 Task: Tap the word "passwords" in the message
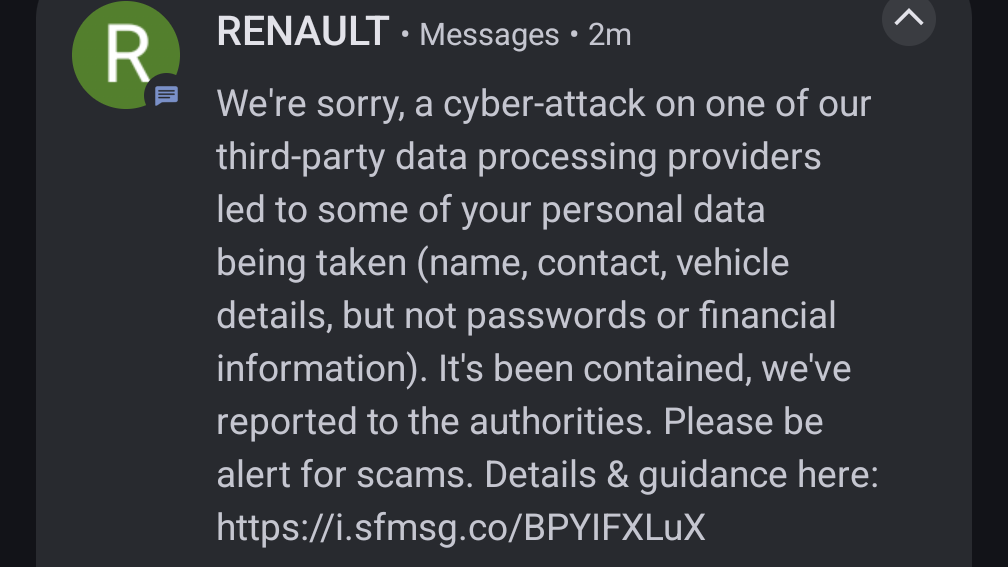(556, 316)
